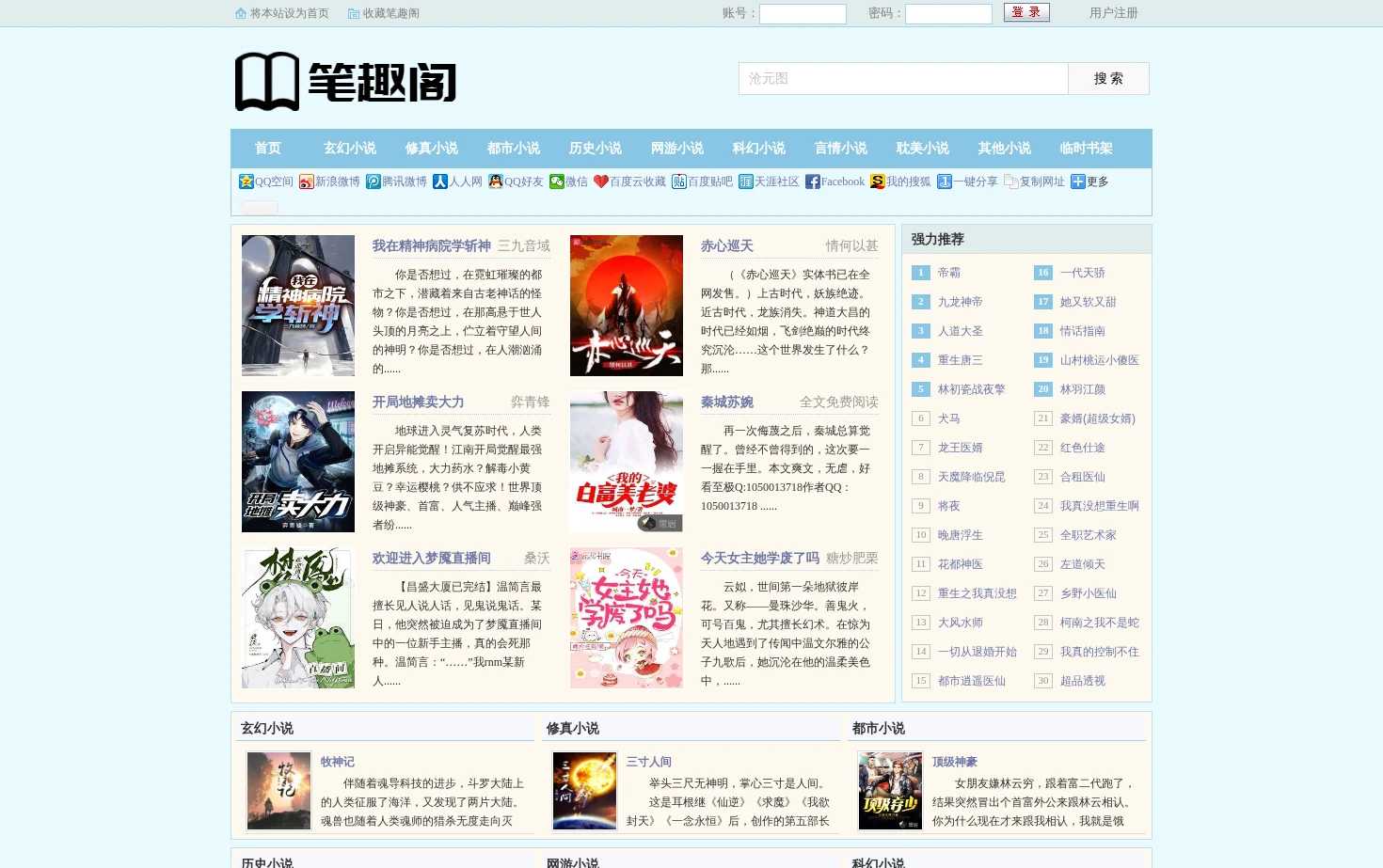Click the 天涯社区 share icon

(746, 181)
